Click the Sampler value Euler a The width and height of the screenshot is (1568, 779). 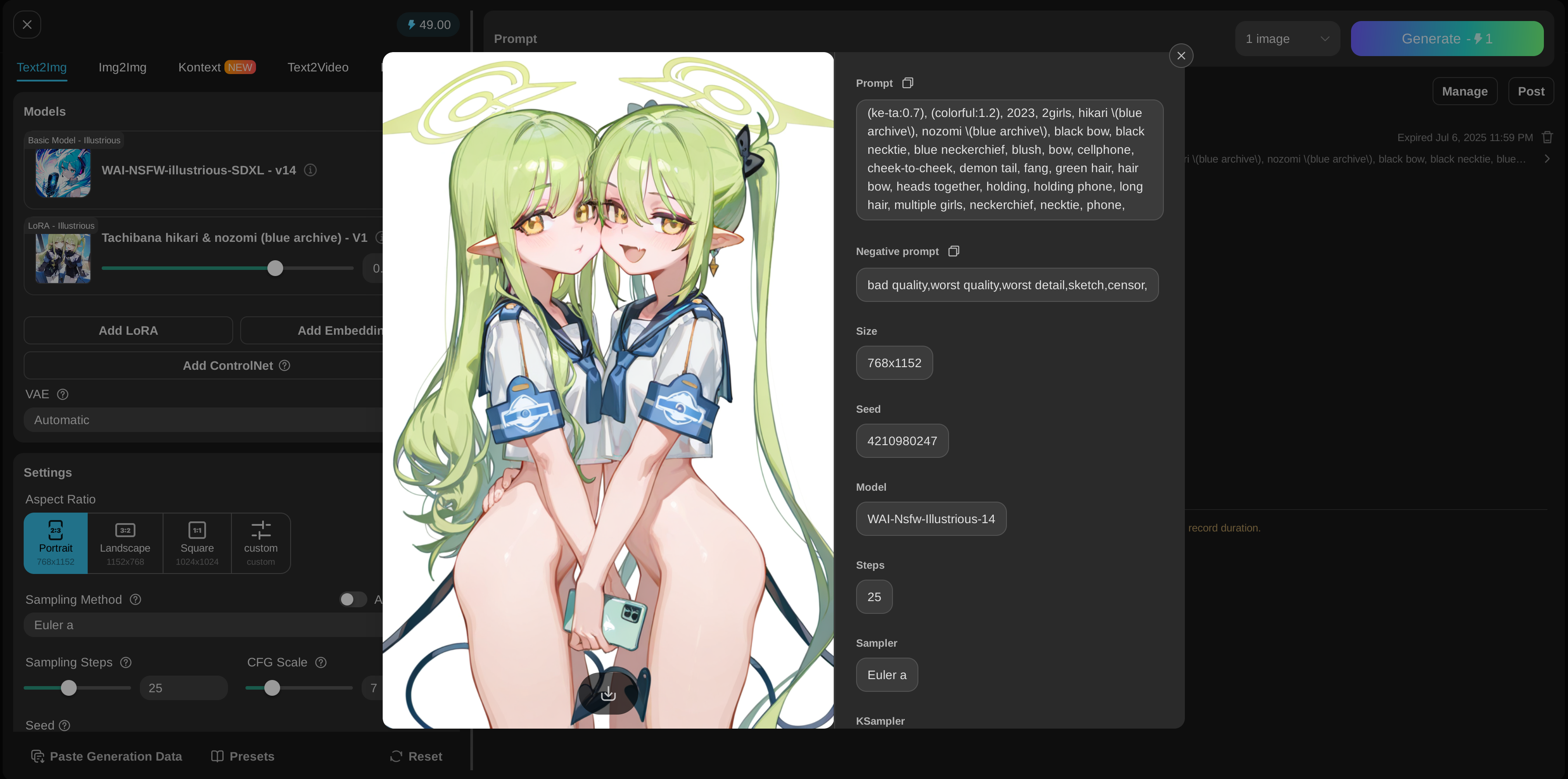point(887,674)
